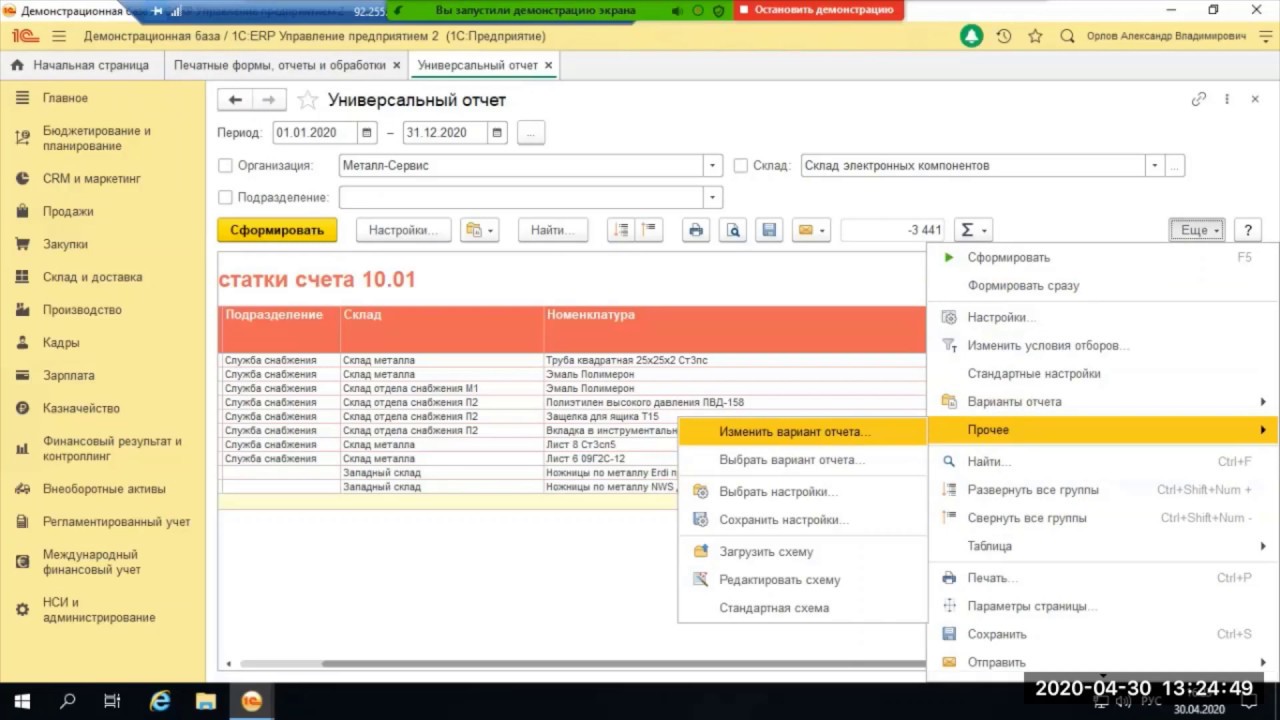
Task: Click the period start date field
Action: (x=315, y=132)
